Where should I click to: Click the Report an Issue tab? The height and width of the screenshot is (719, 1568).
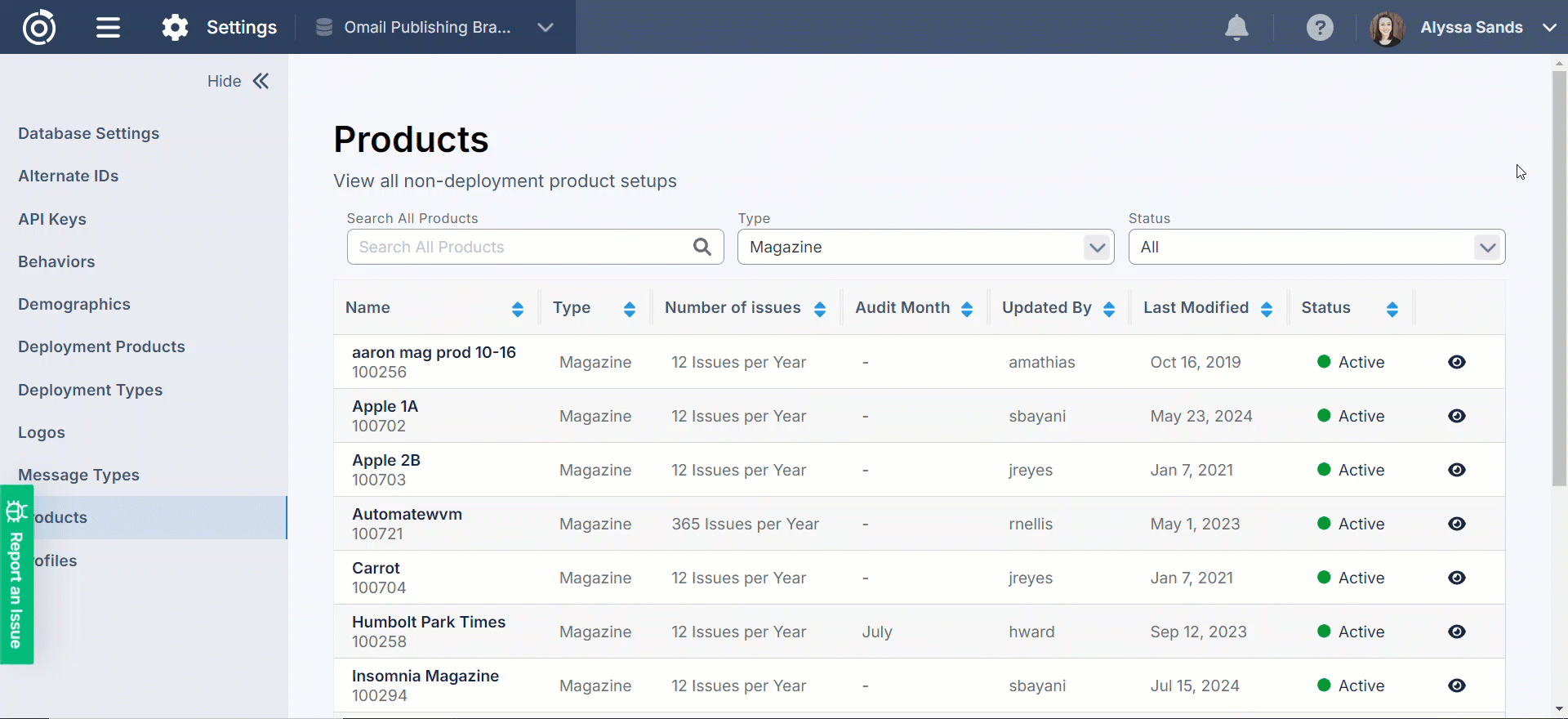click(x=16, y=576)
